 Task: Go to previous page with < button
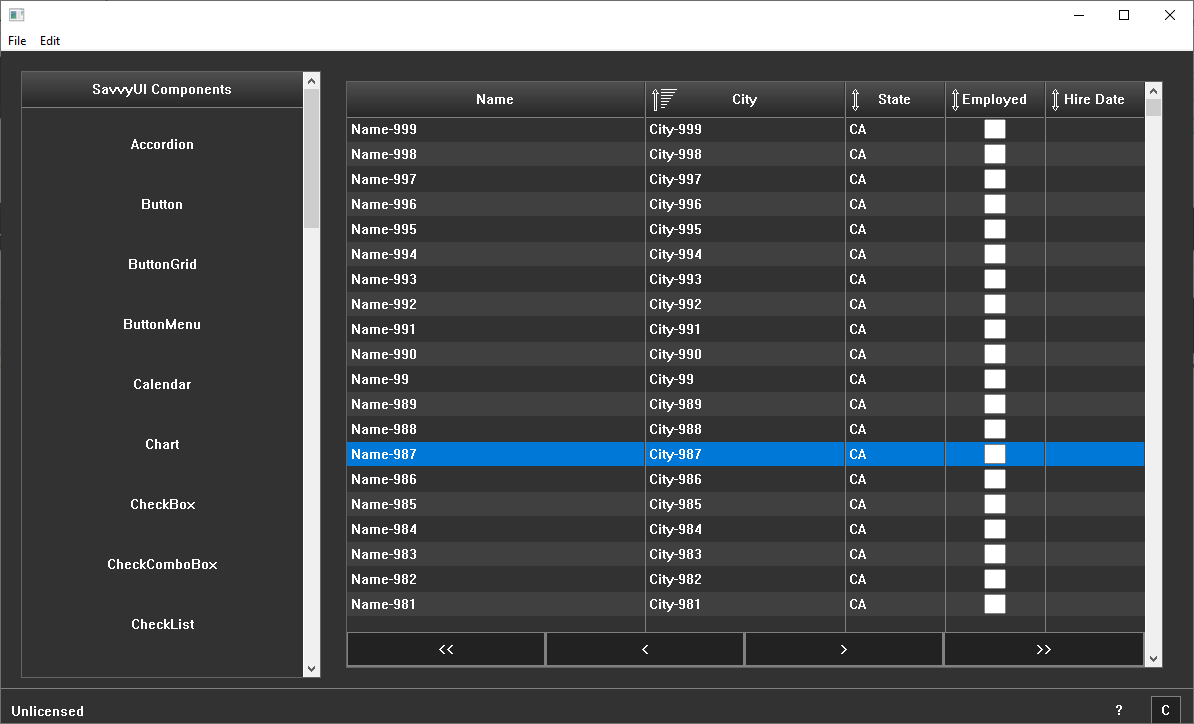(x=645, y=649)
